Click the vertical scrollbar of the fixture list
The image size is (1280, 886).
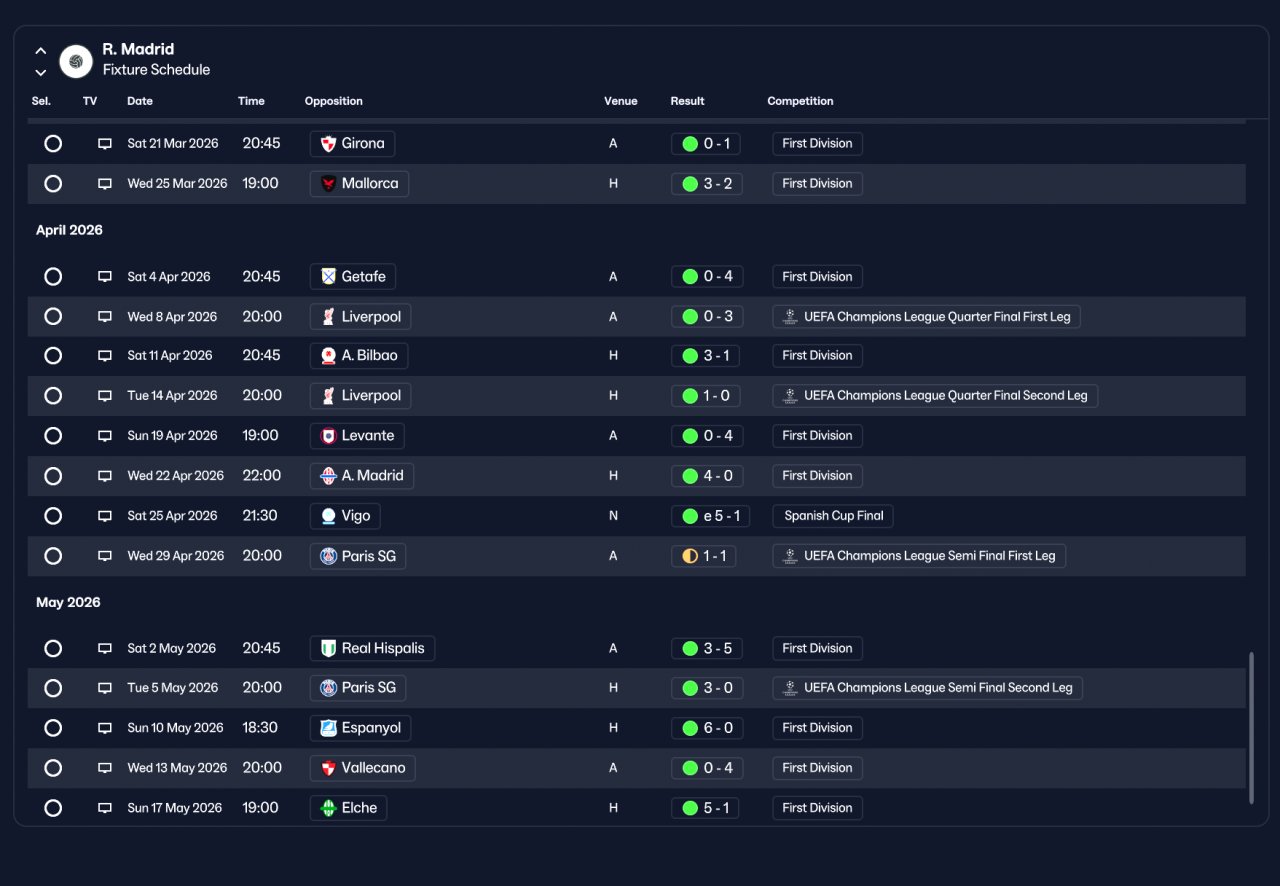(1251, 727)
